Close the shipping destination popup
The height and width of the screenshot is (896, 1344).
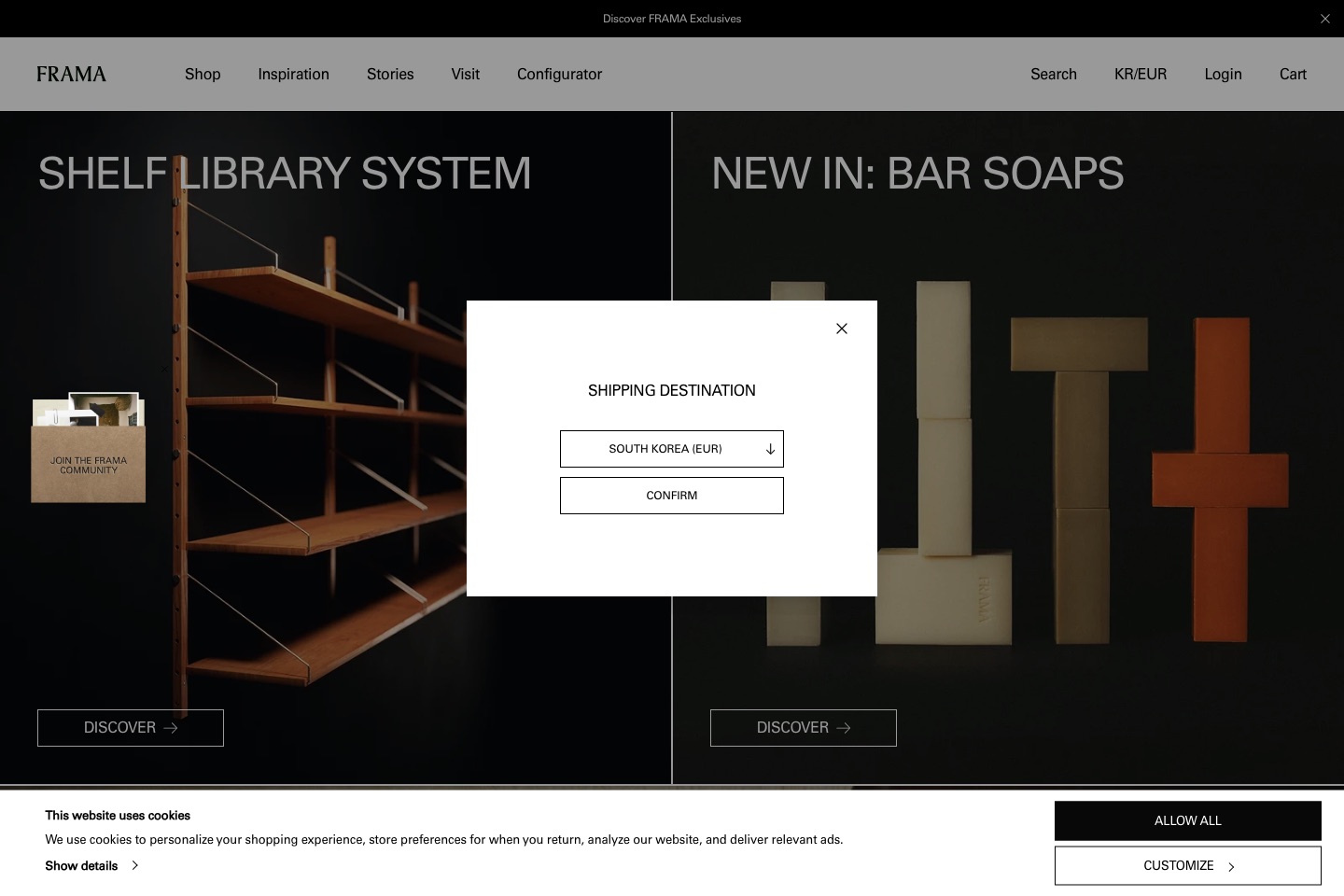point(842,329)
